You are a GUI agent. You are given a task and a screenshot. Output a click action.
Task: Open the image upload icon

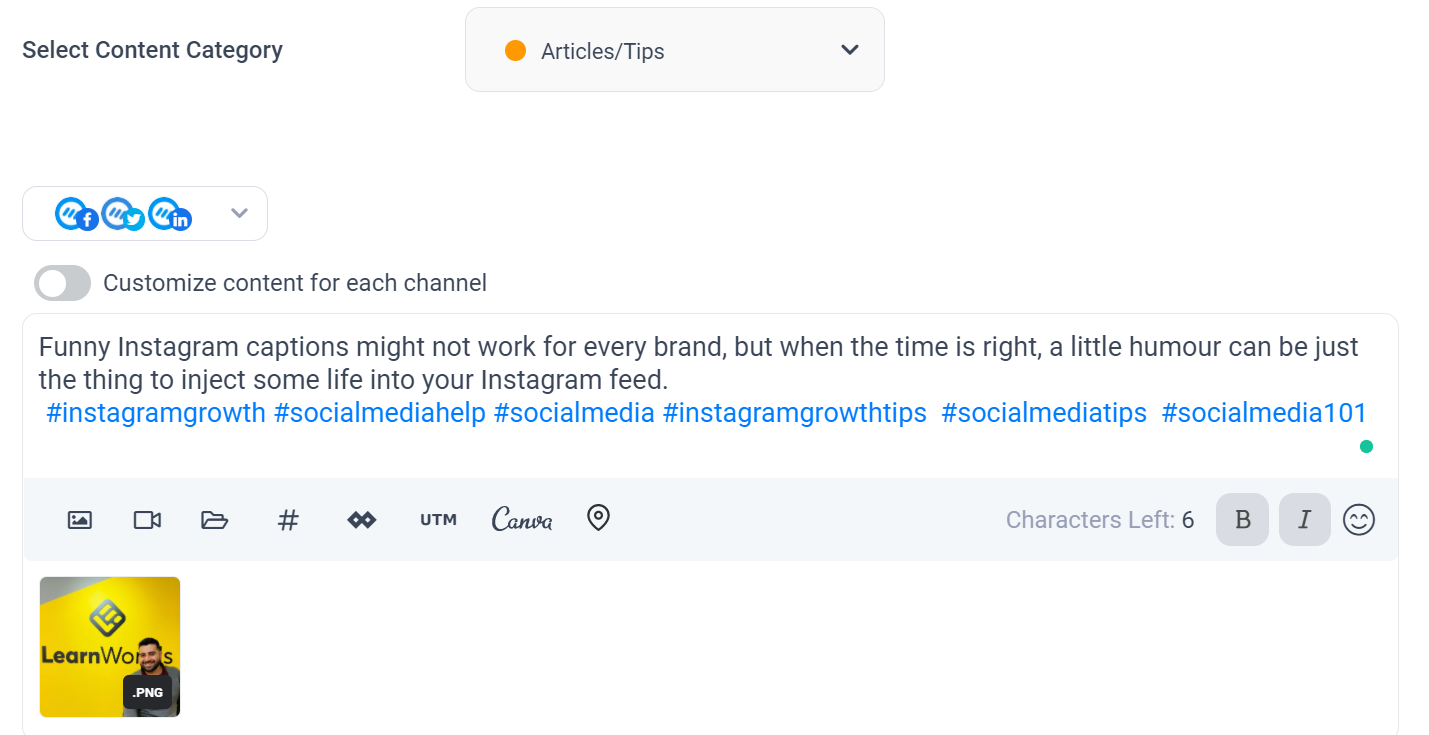(x=79, y=519)
